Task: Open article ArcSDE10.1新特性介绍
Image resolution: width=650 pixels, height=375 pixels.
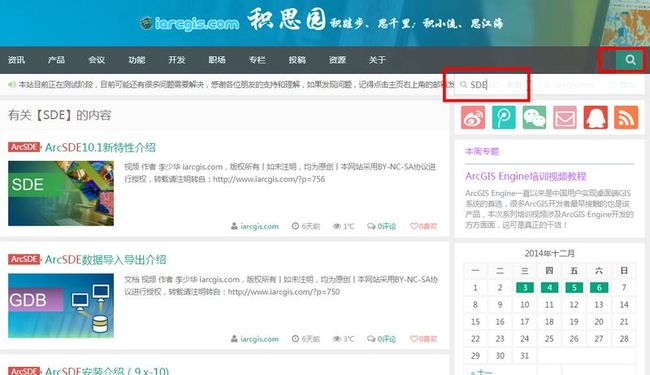Action: [x=100, y=148]
